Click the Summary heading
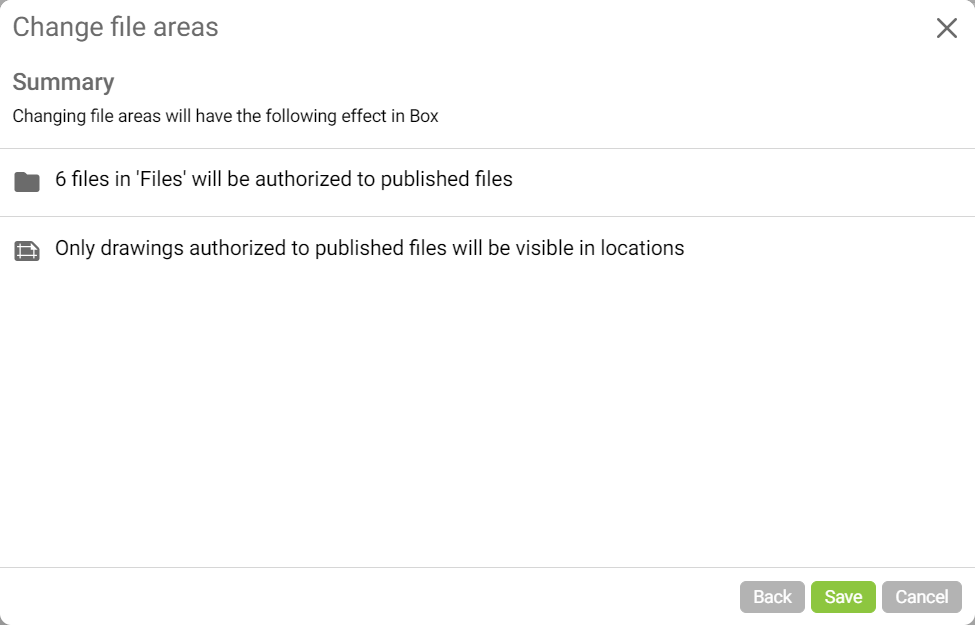The width and height of the screenshot is (975, 625). click(x=63, y=82)
